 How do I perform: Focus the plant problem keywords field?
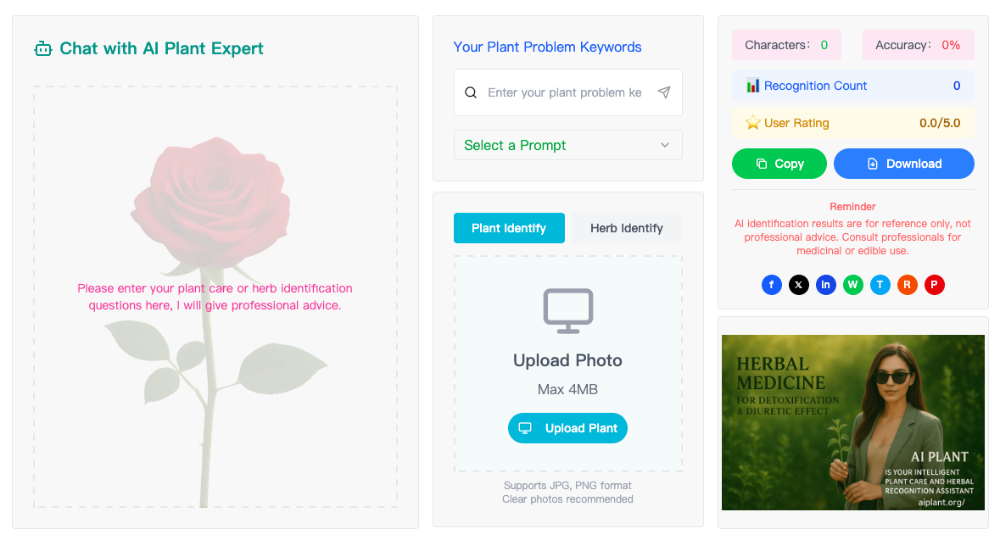click(x=568, y=92)
